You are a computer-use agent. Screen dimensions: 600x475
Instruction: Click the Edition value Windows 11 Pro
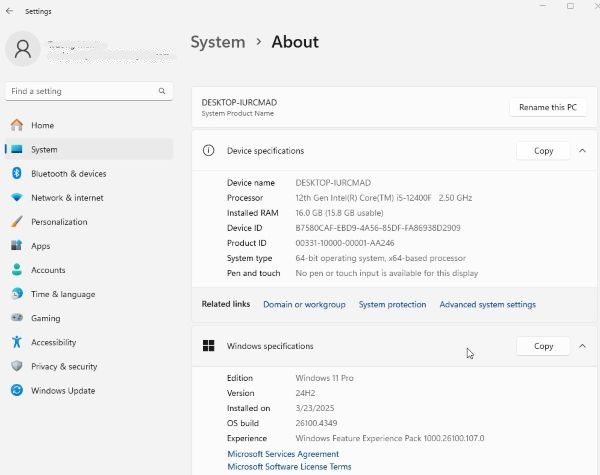coord(324,378)
